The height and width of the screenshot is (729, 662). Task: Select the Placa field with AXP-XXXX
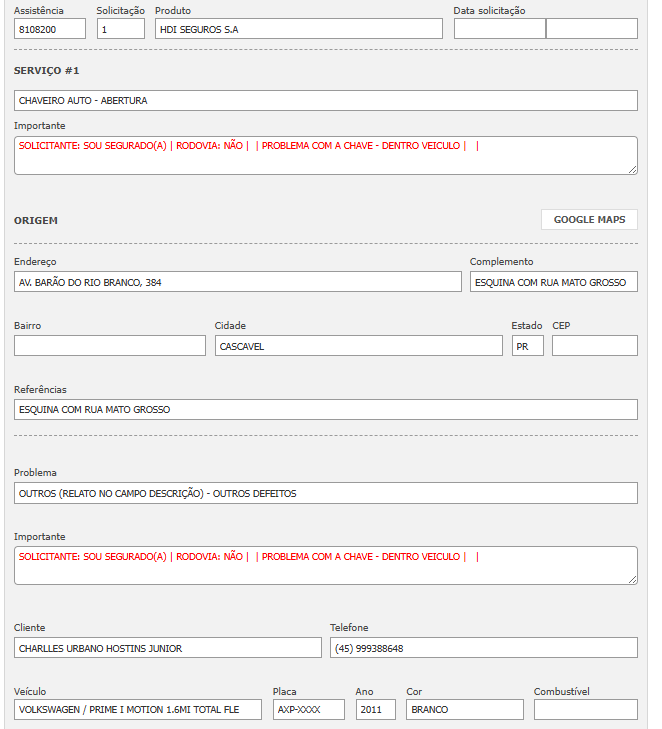(x=308, y=710)
